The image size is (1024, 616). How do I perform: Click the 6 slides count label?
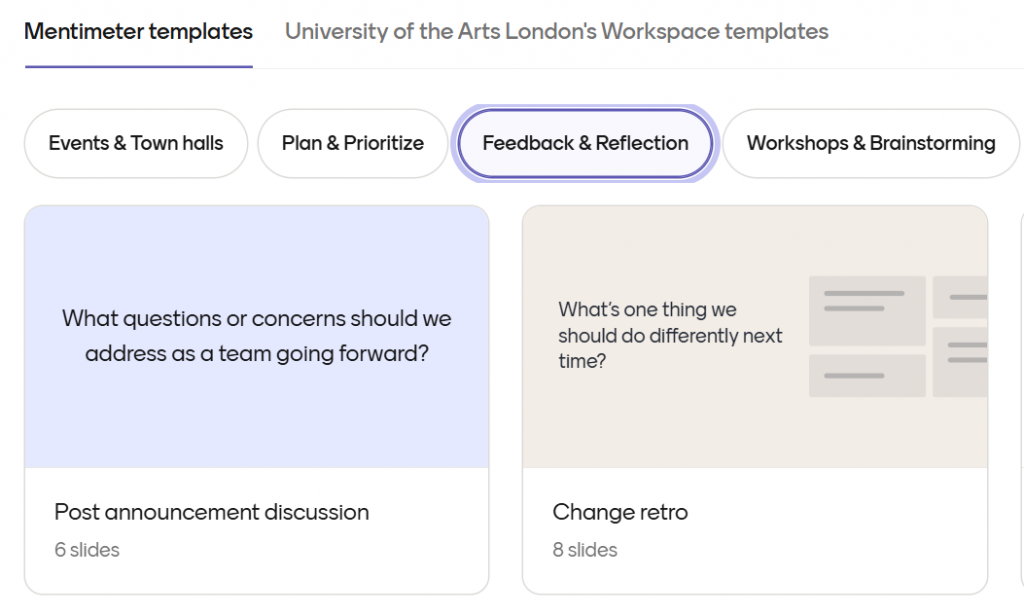click(x=87, y=550)
